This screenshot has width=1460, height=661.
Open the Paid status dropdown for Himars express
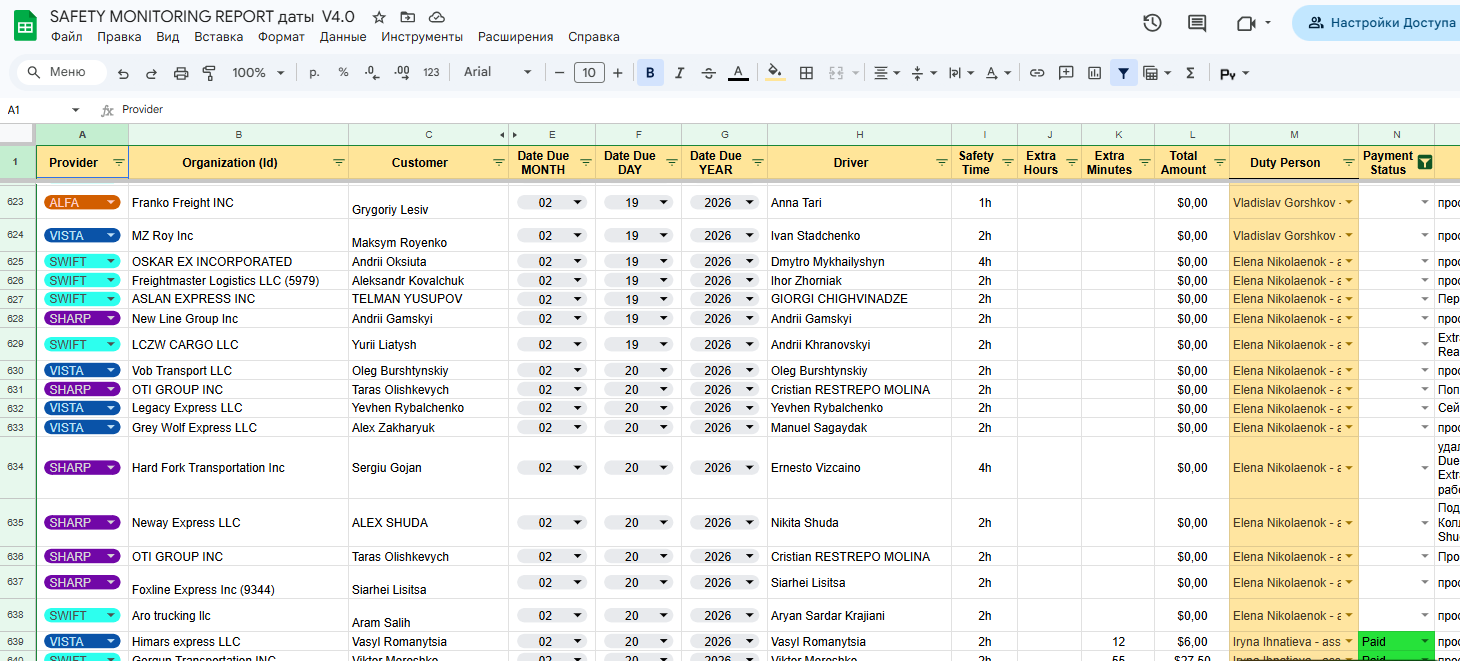click(x=1424, y=642)
